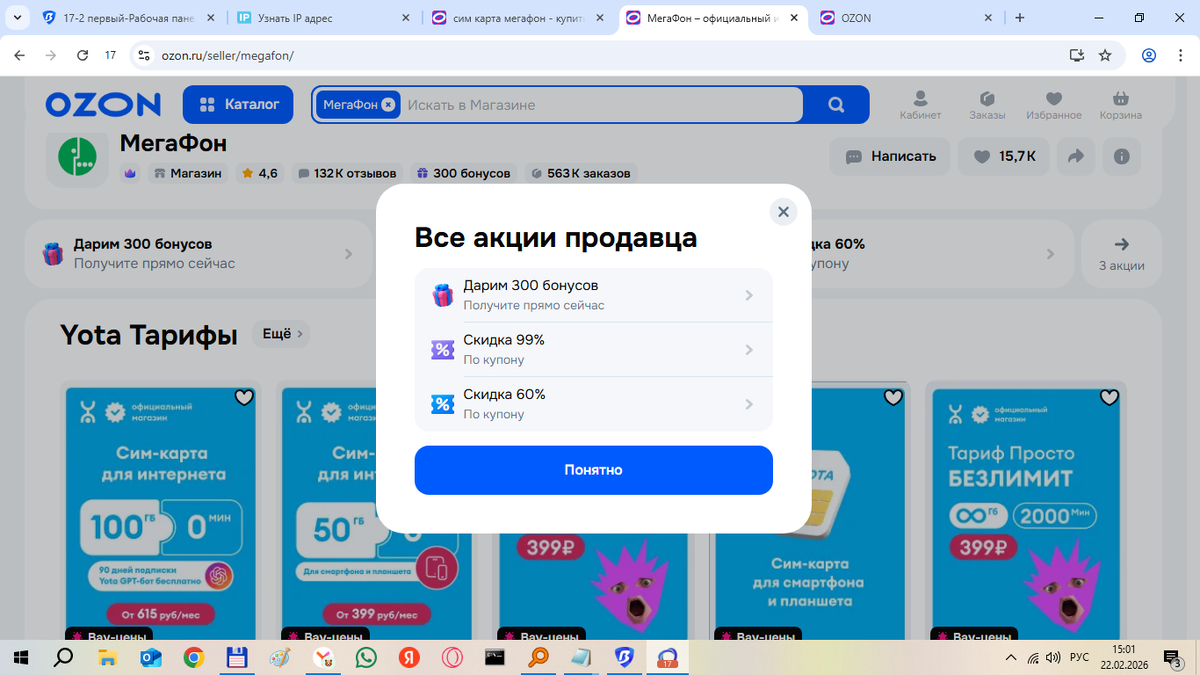
Task: Click the share arrow icon near seller name
Action: tap(1076, 156)
